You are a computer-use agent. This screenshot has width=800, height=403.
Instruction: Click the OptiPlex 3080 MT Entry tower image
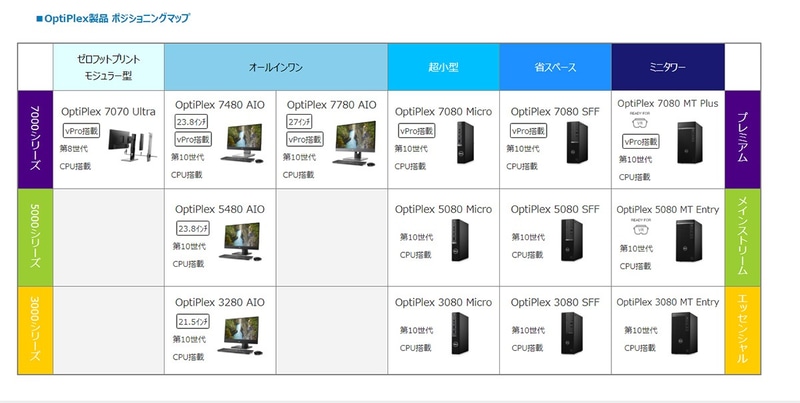[x=684, y=333]
